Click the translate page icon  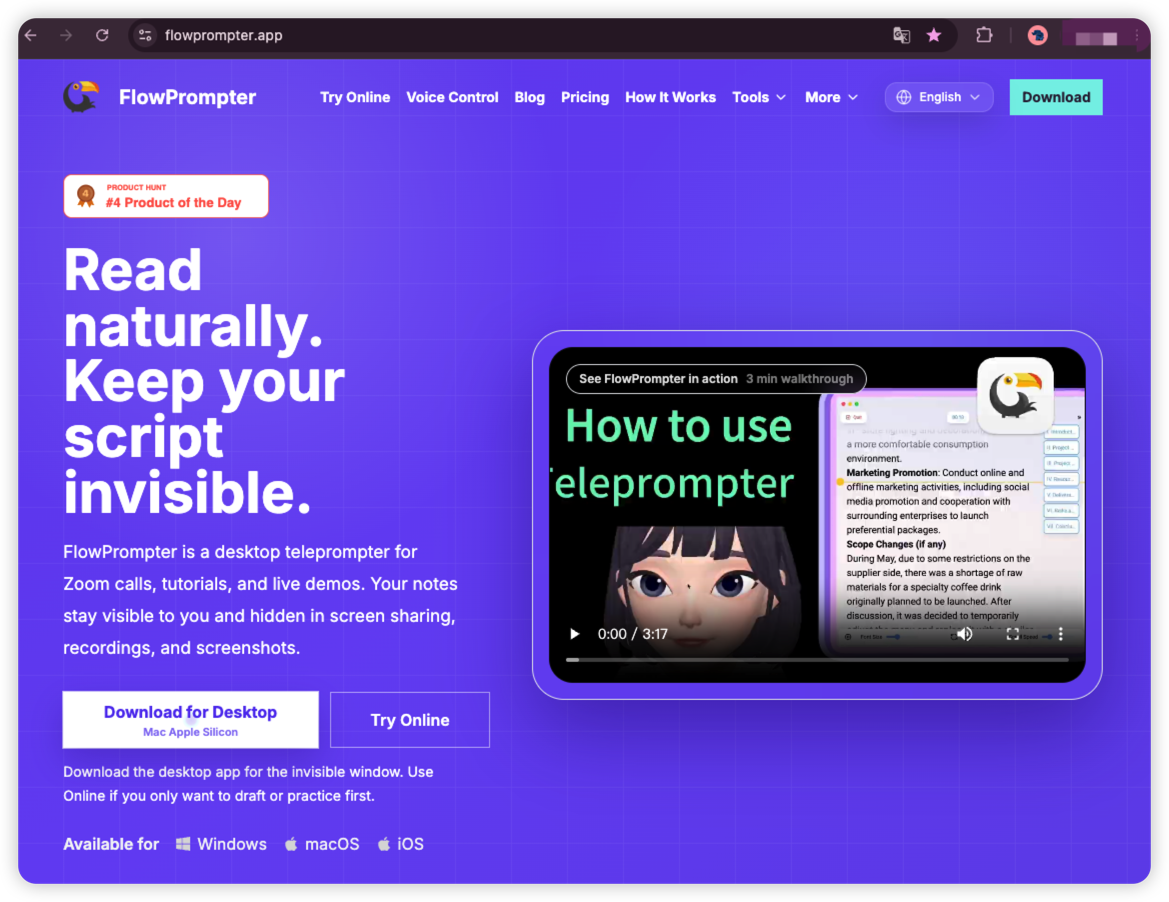901,35
